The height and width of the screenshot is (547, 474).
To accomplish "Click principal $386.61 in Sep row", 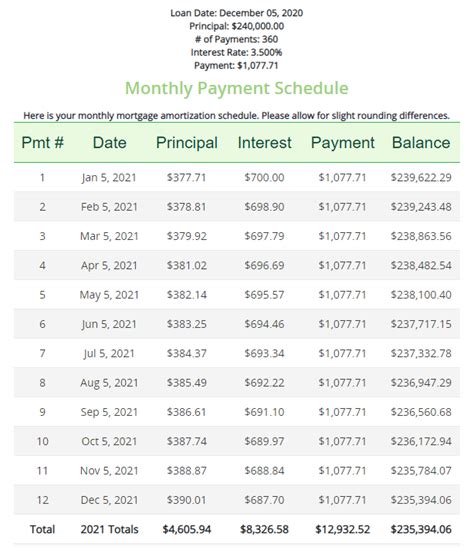I will [187, 412].
